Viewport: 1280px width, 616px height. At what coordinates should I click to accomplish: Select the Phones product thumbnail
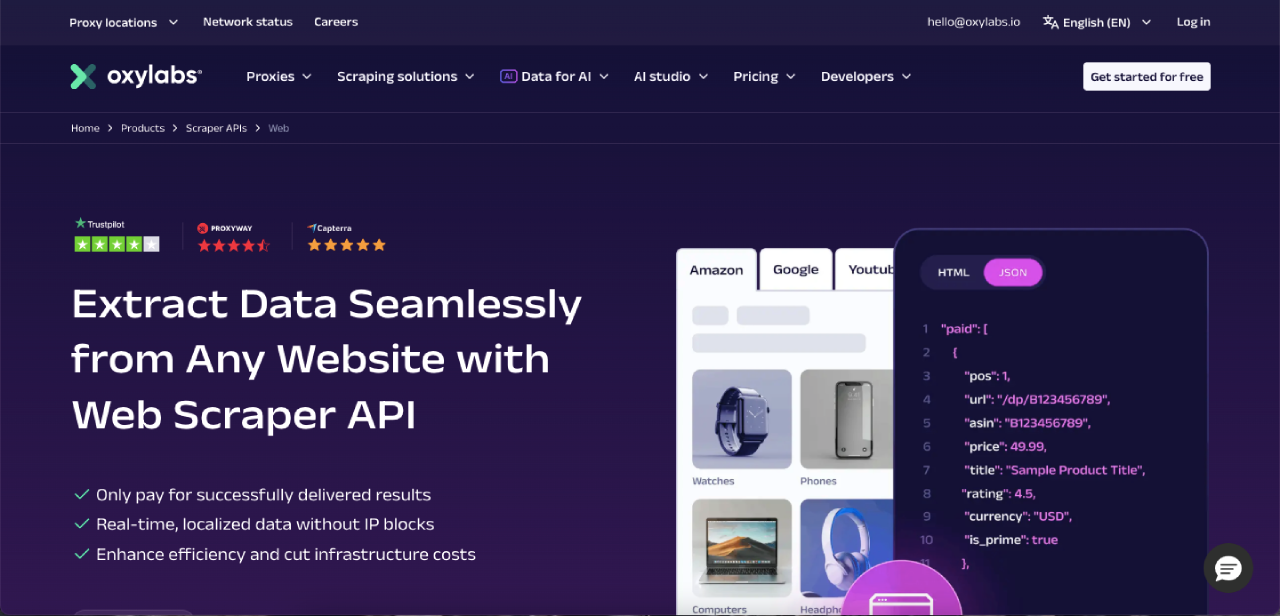pos(847,419)
